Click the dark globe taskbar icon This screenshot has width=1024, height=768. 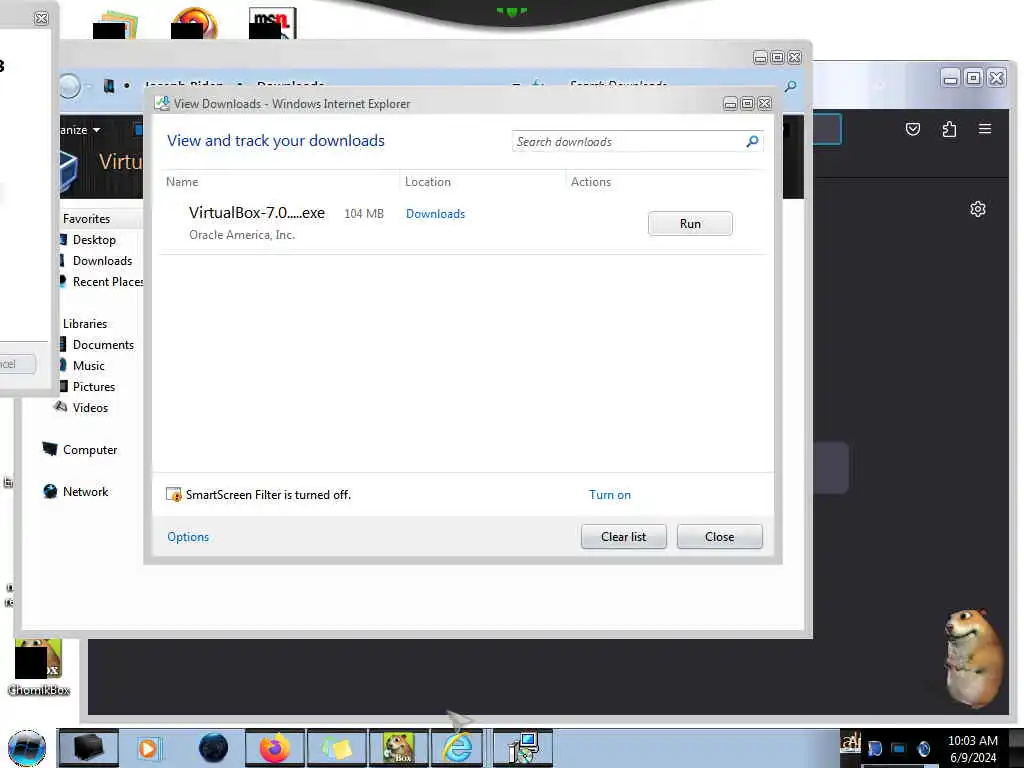pyautogui.click(x=213, y=748)
